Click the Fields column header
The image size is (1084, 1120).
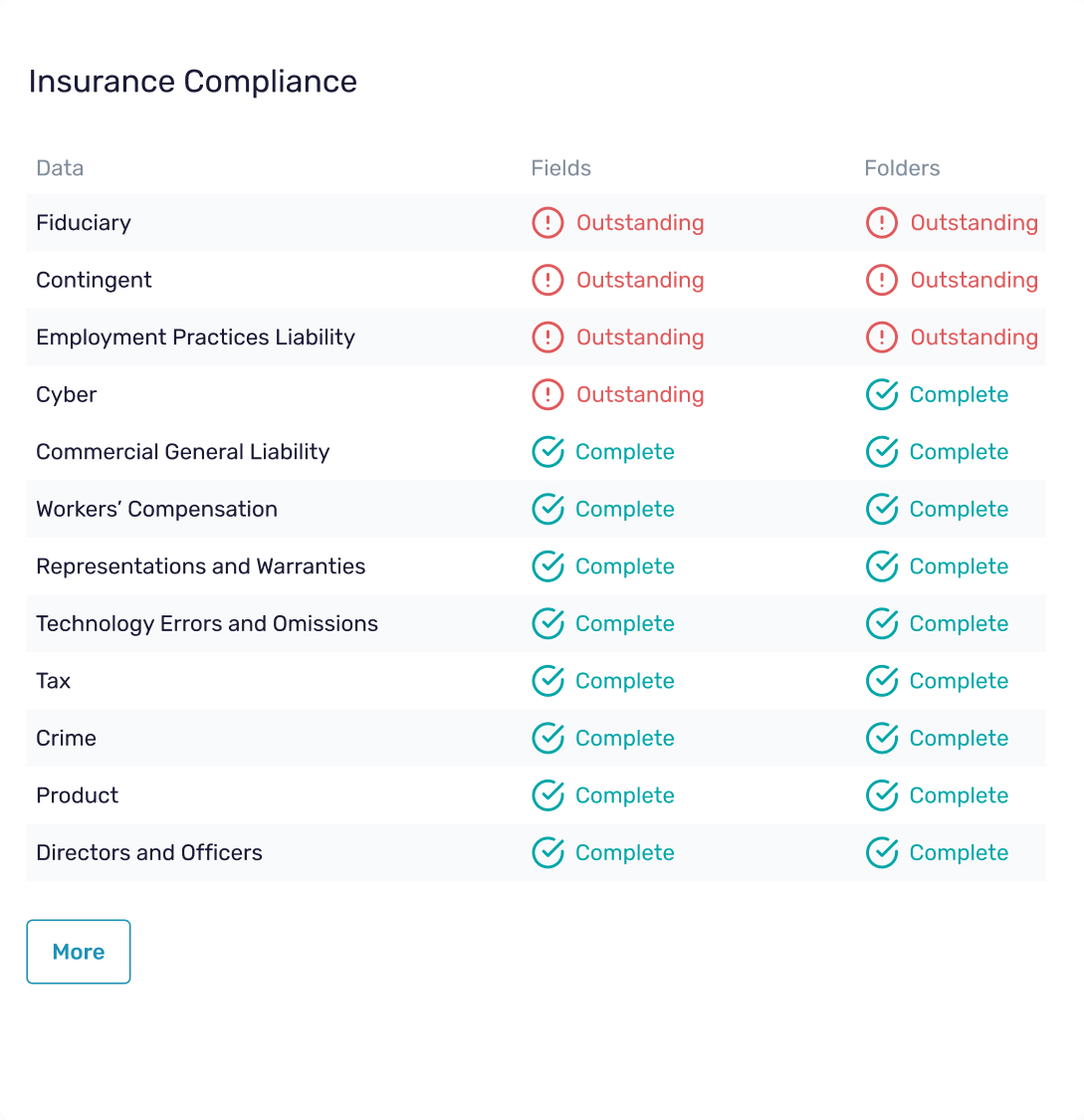coord(560,168)
